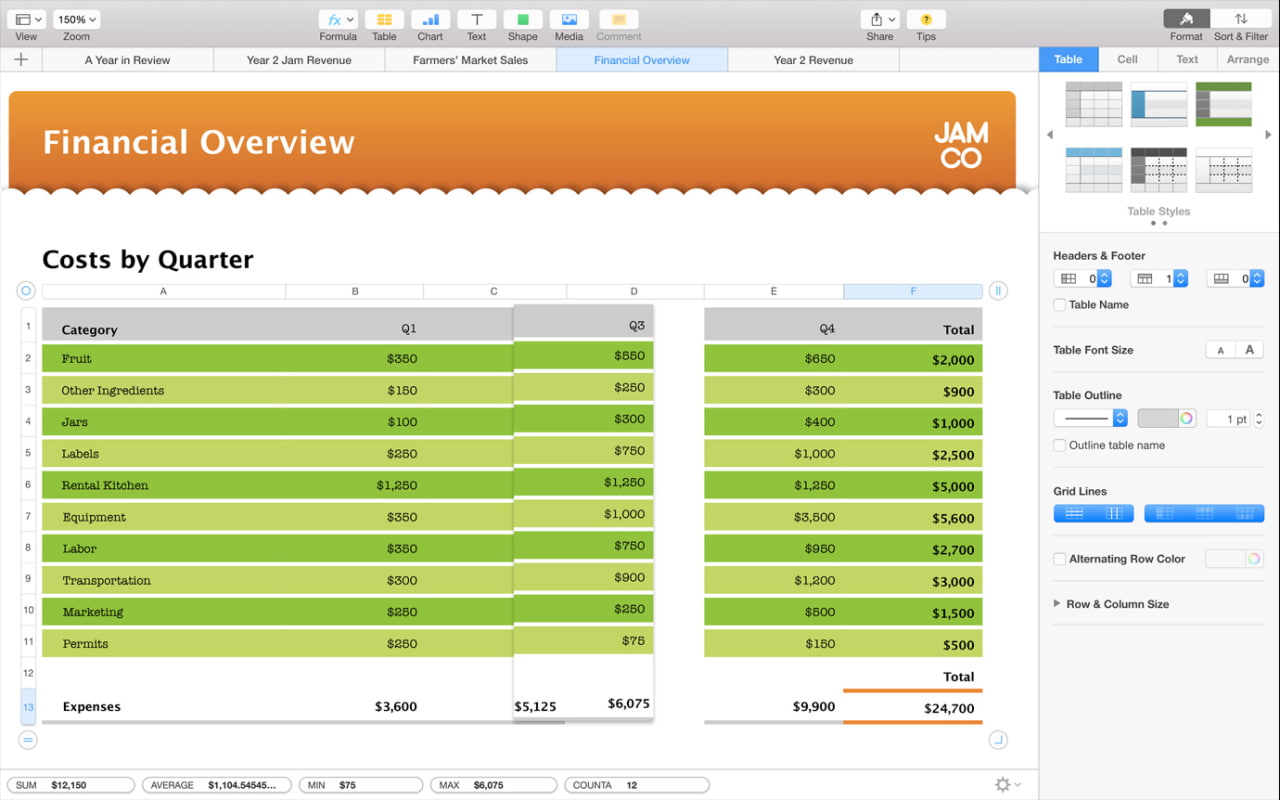1280x800 pixels.
Task: Add a new sheet with plus button
Action: (x=21, y=60)
